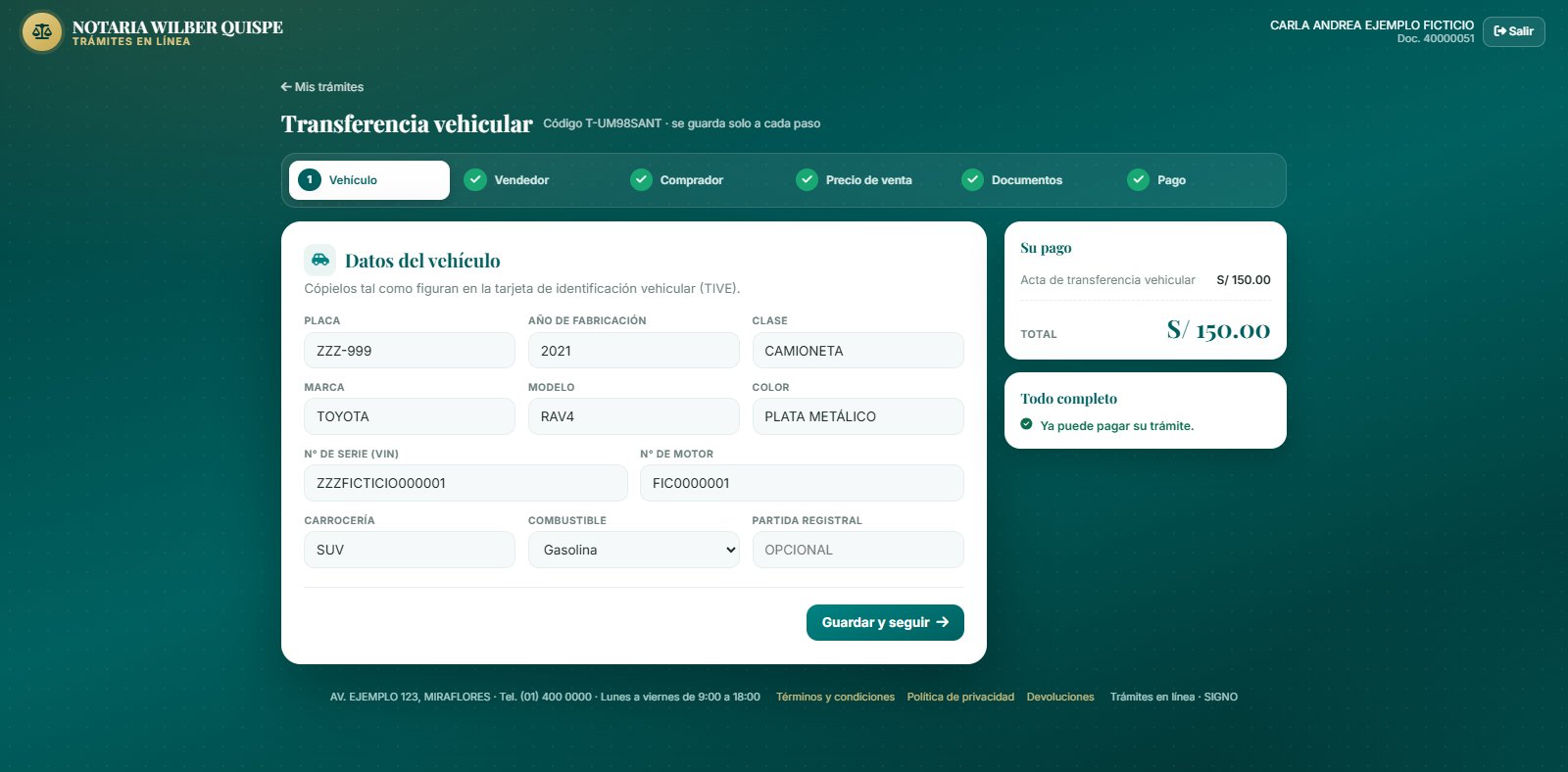Click 'Todo completo' heading
The image size is (1568, 772).
click(1068, 399)
